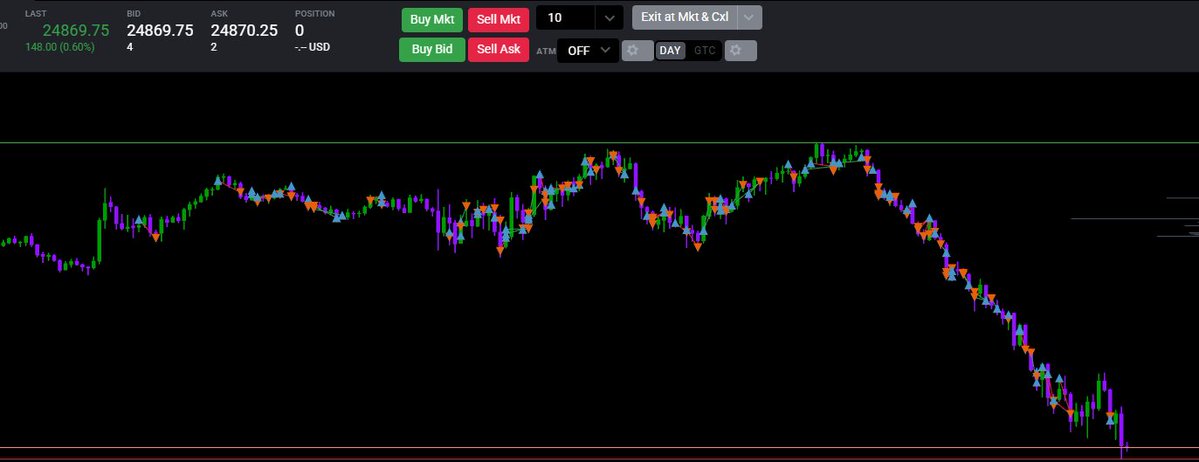1199x462 pixels.
Task: Click Exit at Mkt & Cxl button
Action: click(685, 17)
